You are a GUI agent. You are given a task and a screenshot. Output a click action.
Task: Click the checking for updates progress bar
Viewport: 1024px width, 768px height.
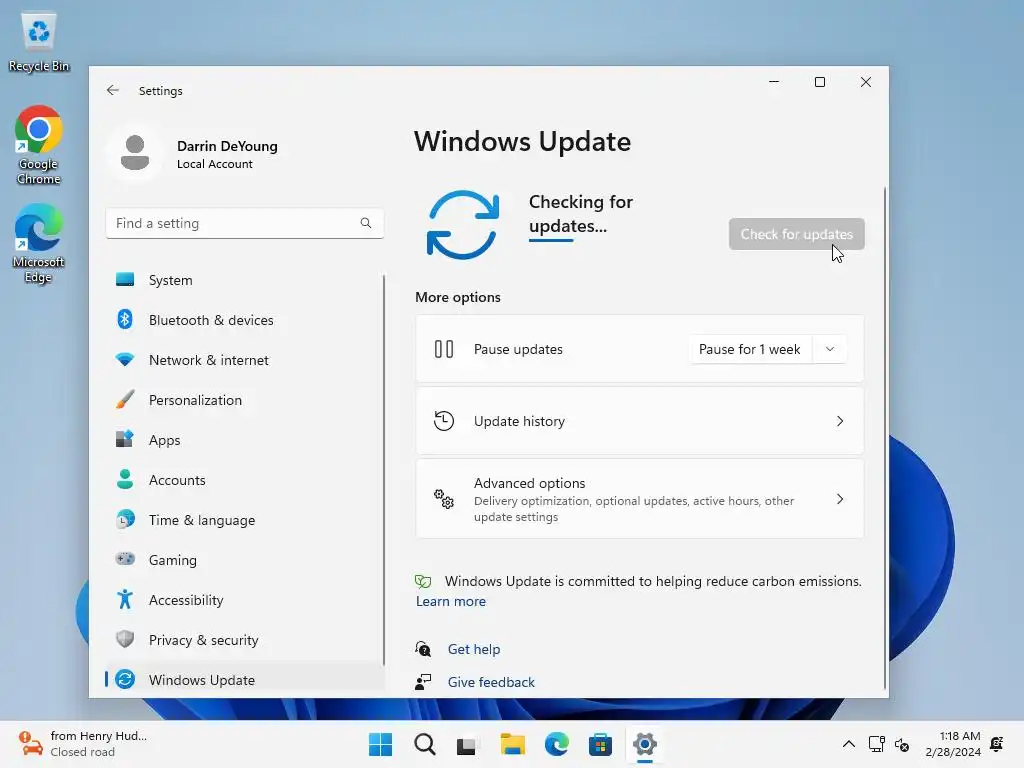[x=551, y=240]
